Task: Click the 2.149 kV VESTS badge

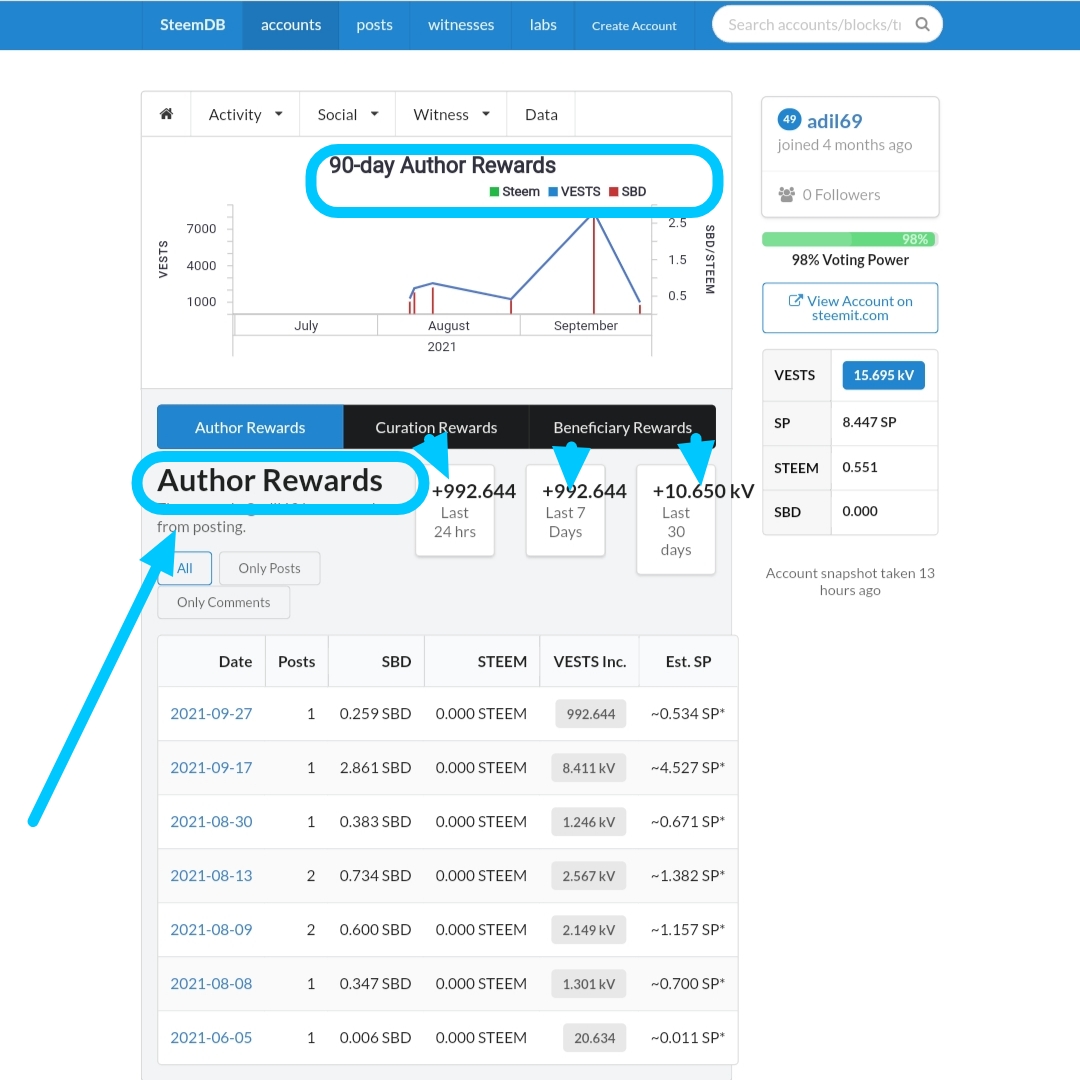Action: point(588,930)
